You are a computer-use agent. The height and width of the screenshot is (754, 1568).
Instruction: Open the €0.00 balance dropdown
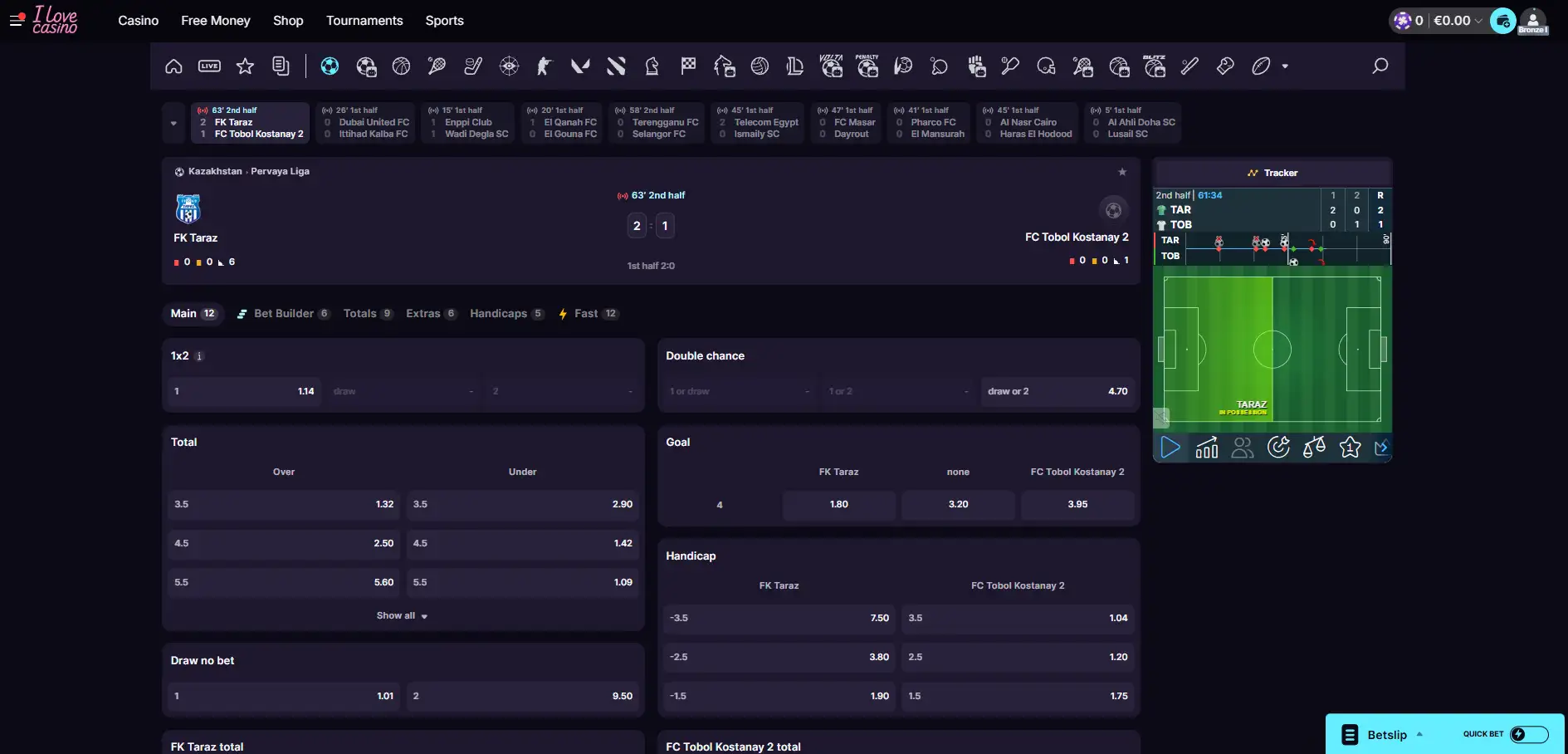click(x=1458, y=21)
